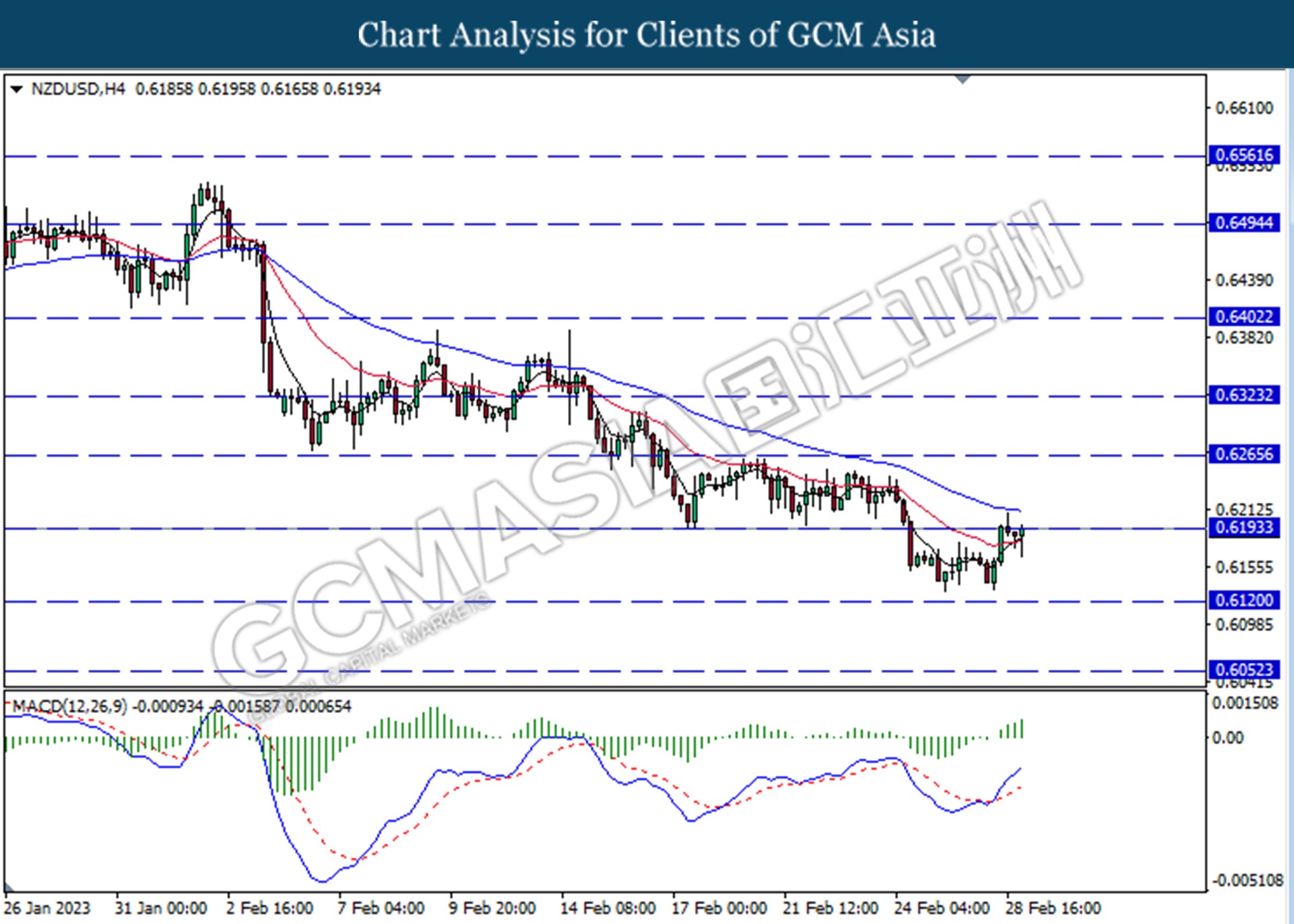The width and height of the screenshot is (1294, 924).
Task: Click the NZDUSD,H4 dropdown triangle
Action: [x=17, y=89]
